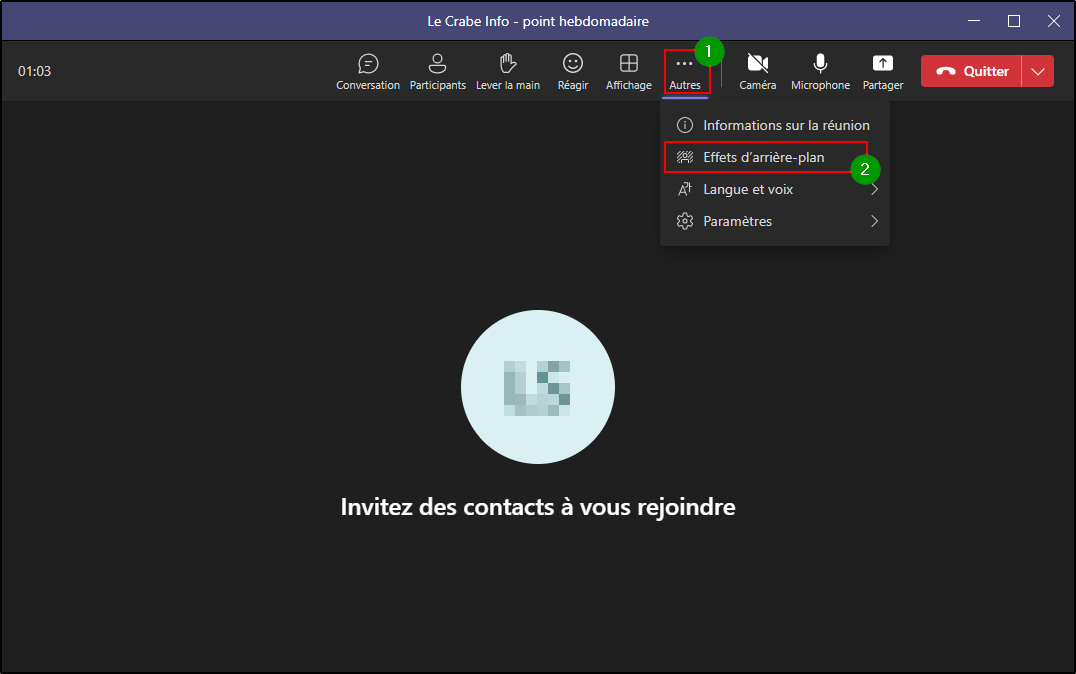
Task: Expand the Paramètres submenu arrow
Action: 873,221
